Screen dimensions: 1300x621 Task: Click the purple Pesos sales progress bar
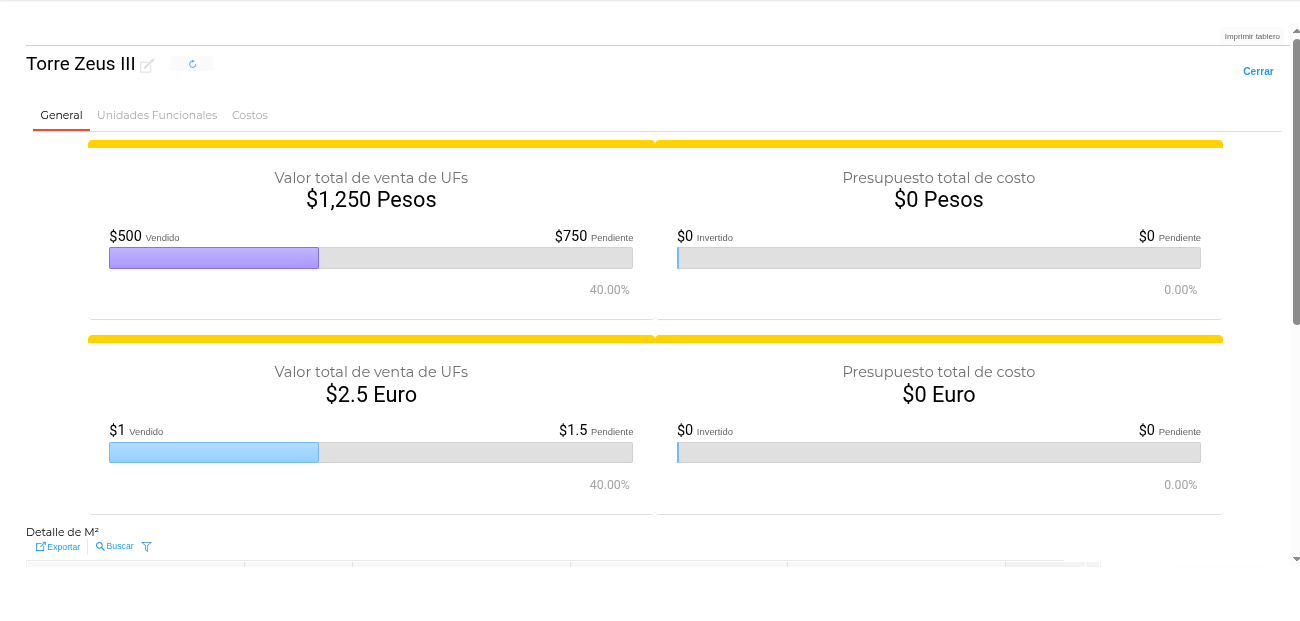[214, 258]
